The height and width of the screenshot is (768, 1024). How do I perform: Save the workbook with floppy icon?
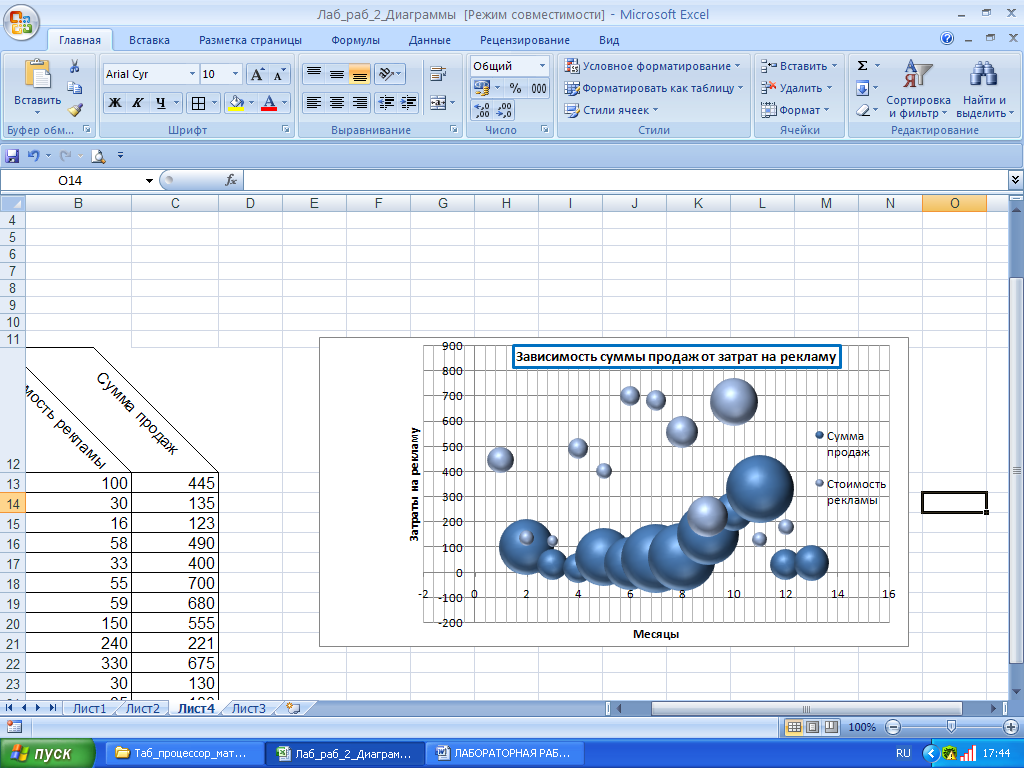tap(12, 155)
